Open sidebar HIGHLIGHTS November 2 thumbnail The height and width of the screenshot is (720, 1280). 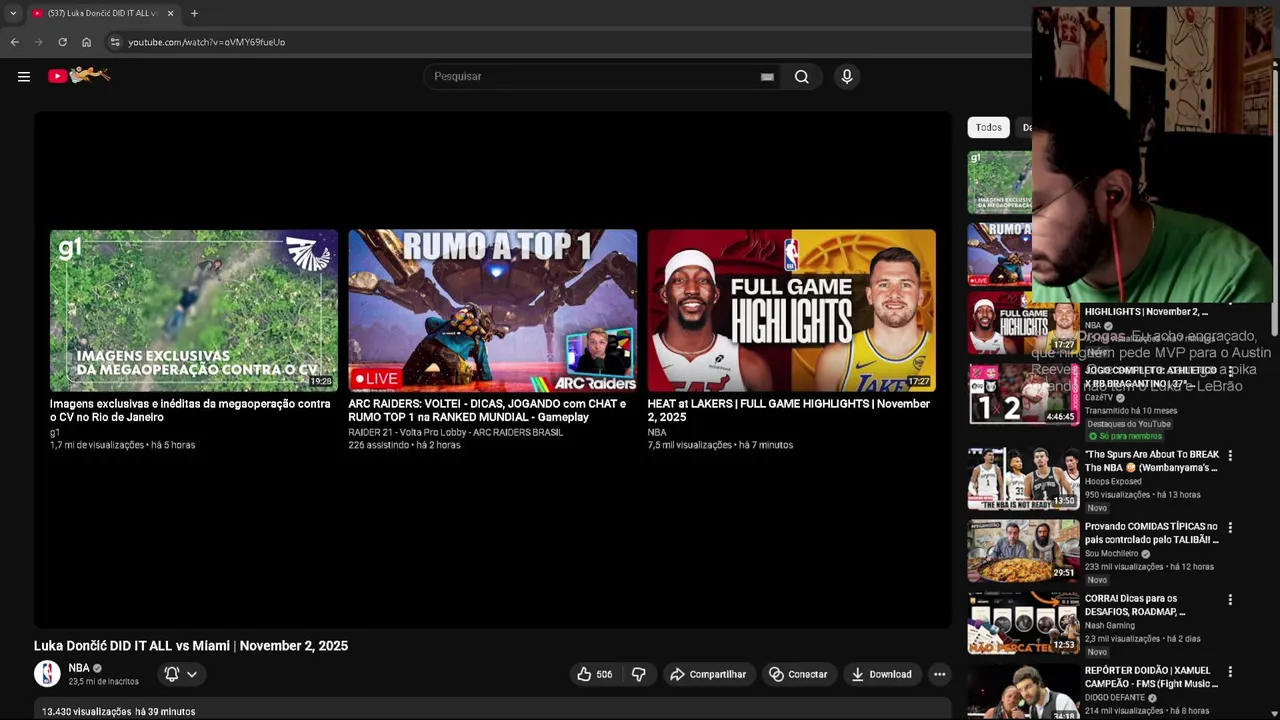1023,322
